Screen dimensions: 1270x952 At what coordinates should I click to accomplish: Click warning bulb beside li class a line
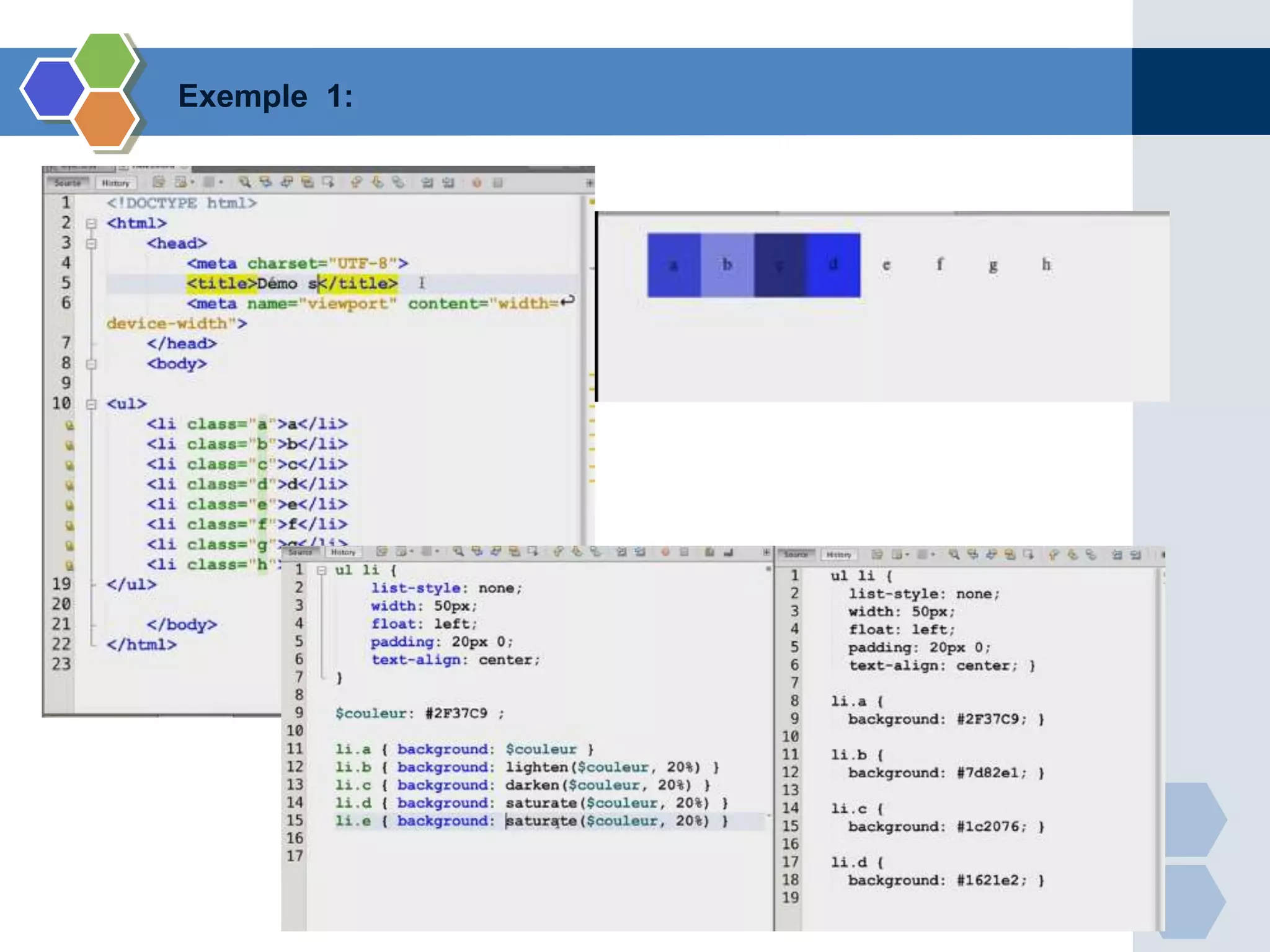coord(69,425)
